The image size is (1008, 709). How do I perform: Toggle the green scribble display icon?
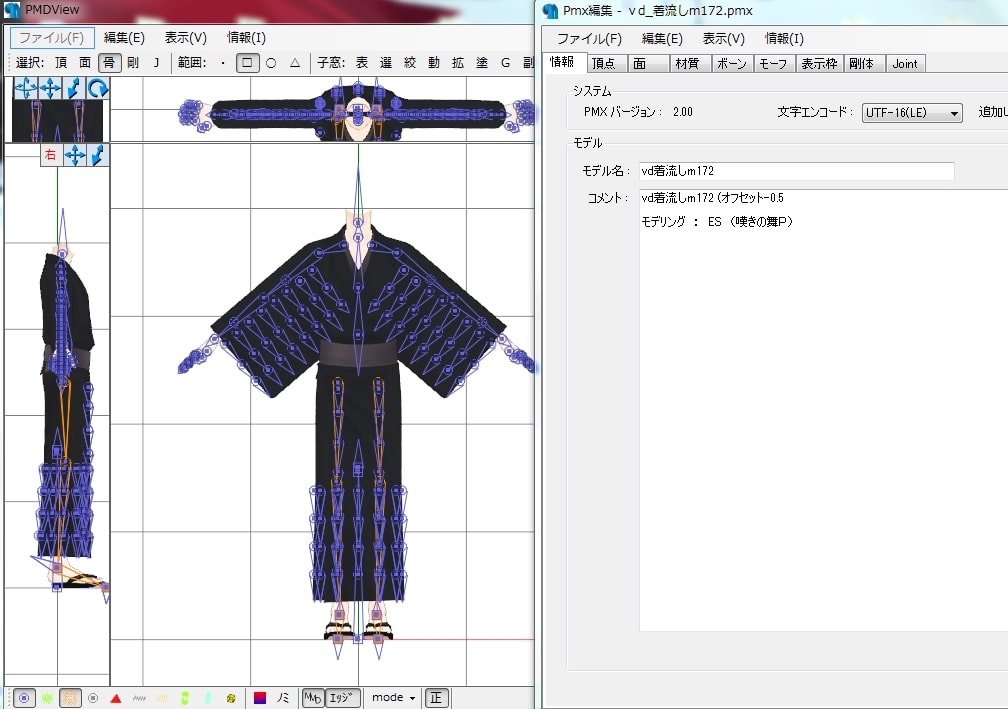click(47, 697)
